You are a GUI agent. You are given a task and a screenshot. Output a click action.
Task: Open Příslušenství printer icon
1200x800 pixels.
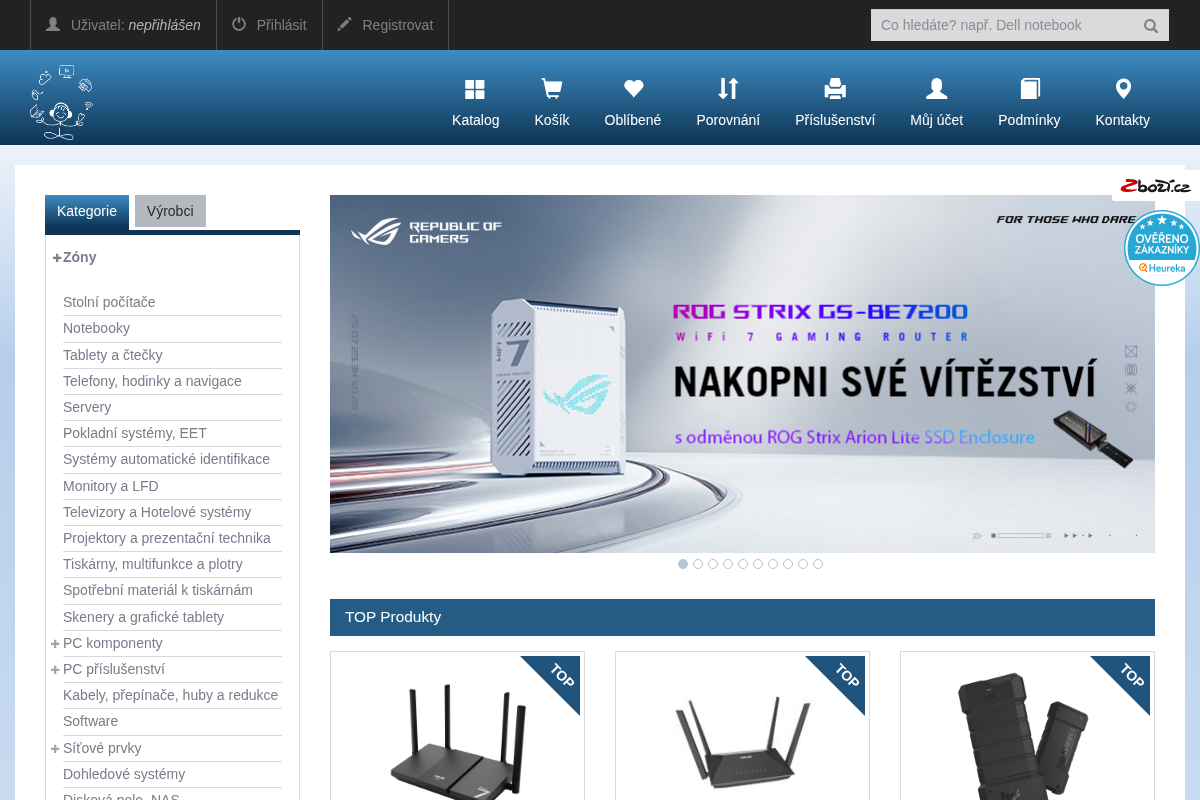pyautogui.click(x=835, y=89)
